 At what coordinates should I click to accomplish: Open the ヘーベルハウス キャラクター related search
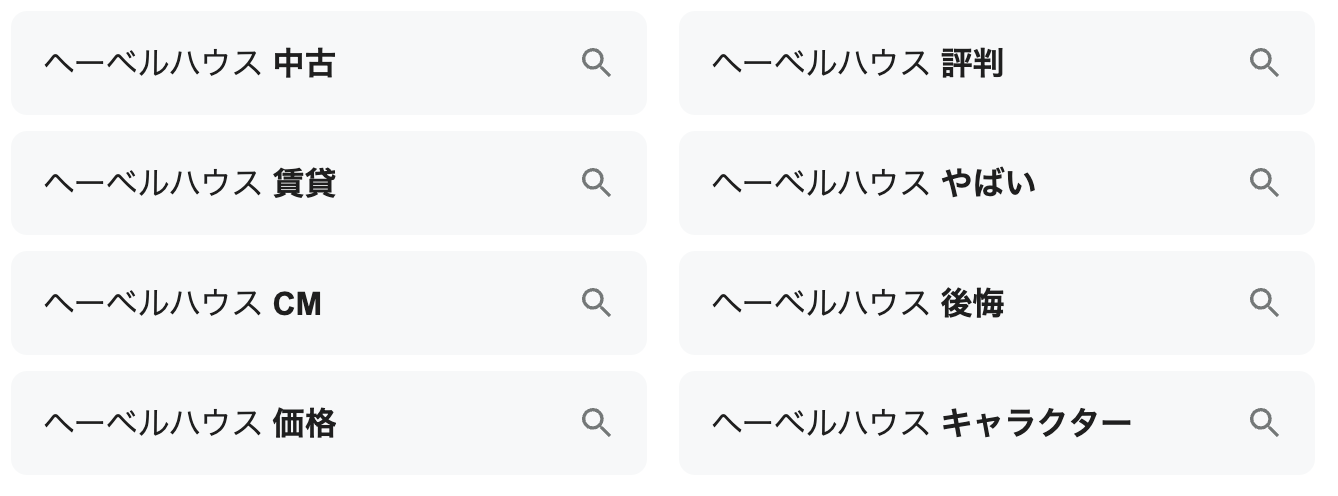click(x=920, y=424)
